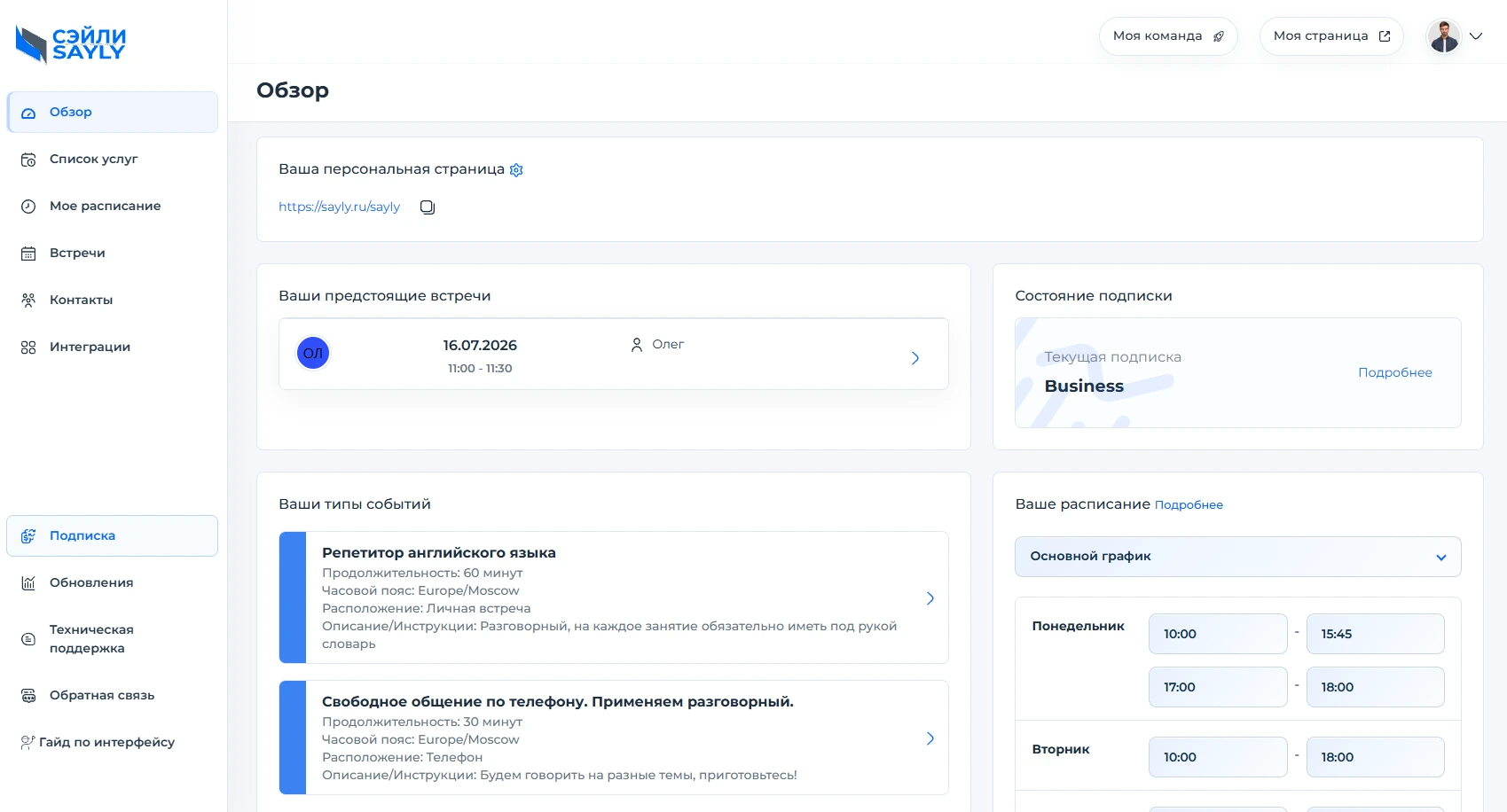Go to Встречи menu item
Image resolution: width=1507 pixels, height=812 pixels.
click(112, 254)
